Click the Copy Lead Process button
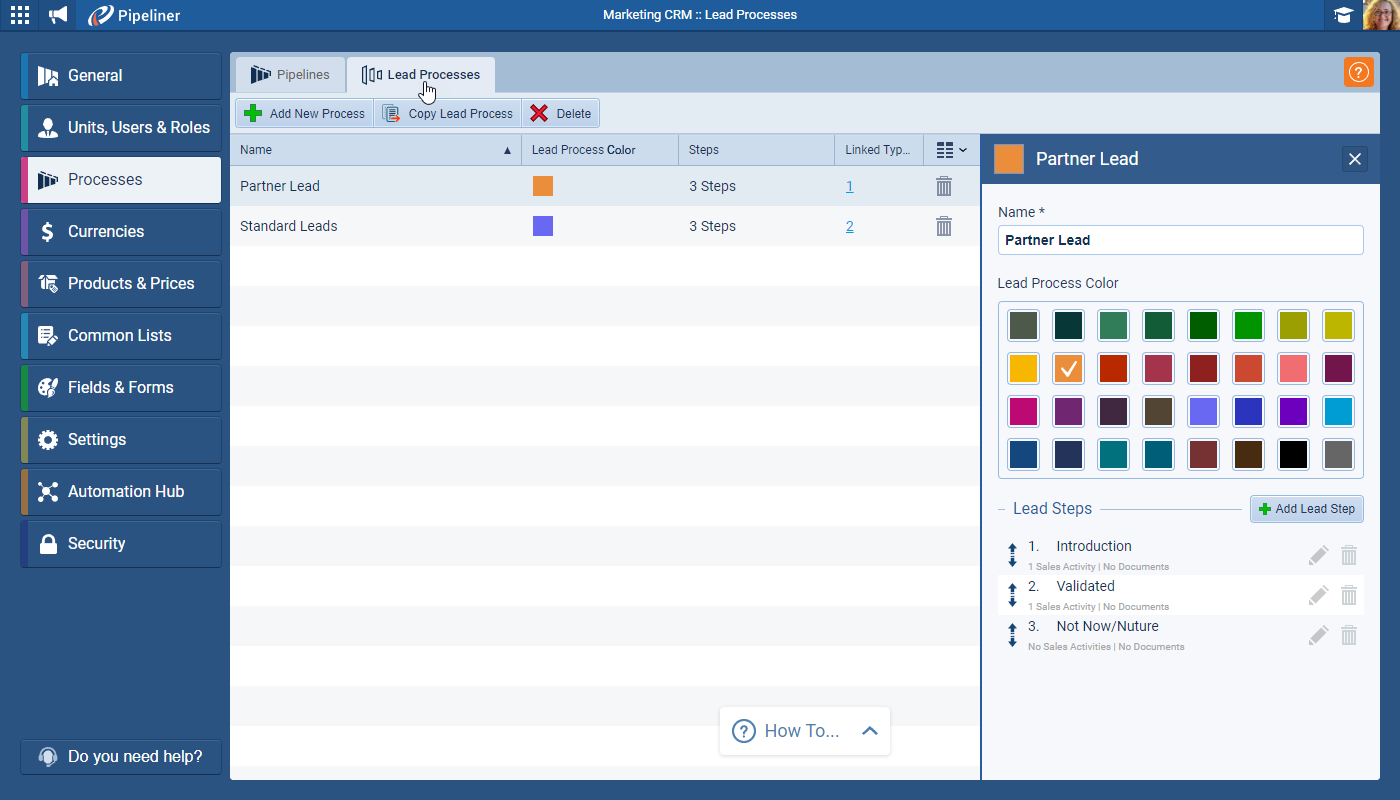 tap(448, 114)
